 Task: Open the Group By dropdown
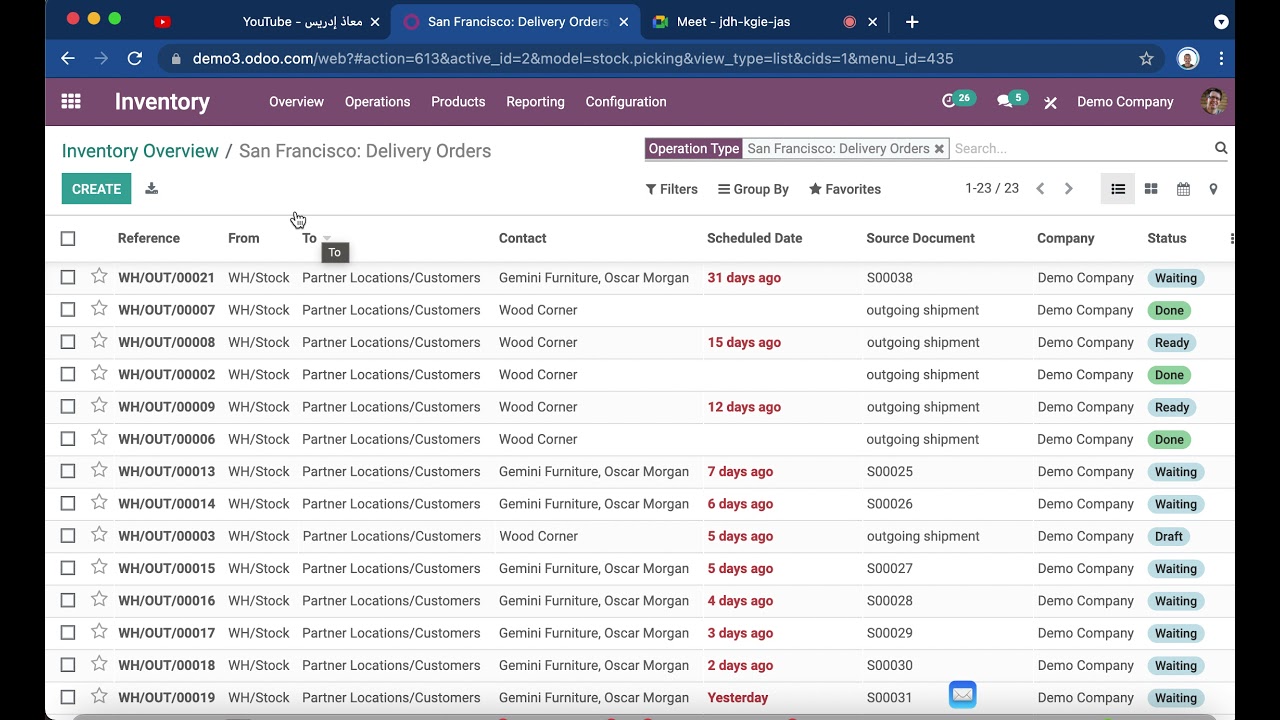[753, 189]
